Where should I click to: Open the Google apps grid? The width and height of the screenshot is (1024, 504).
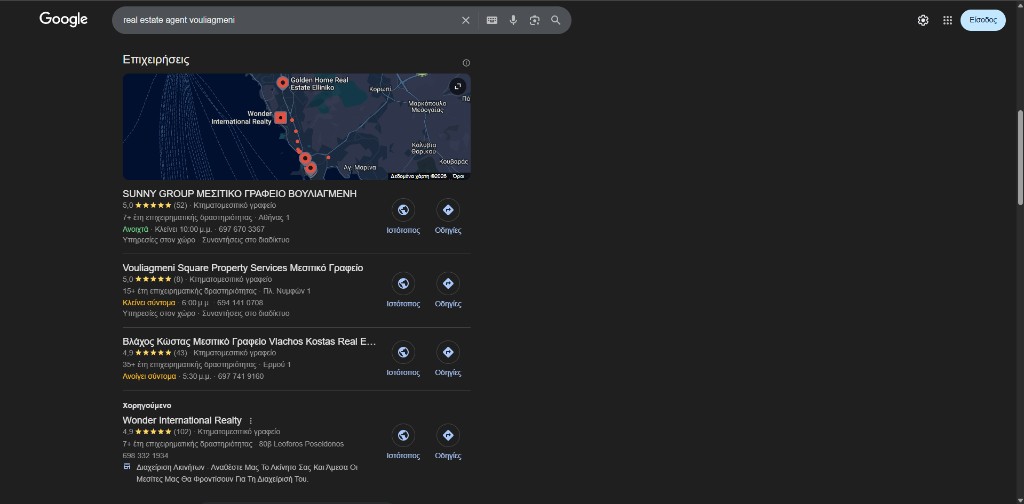coord(948,20)
